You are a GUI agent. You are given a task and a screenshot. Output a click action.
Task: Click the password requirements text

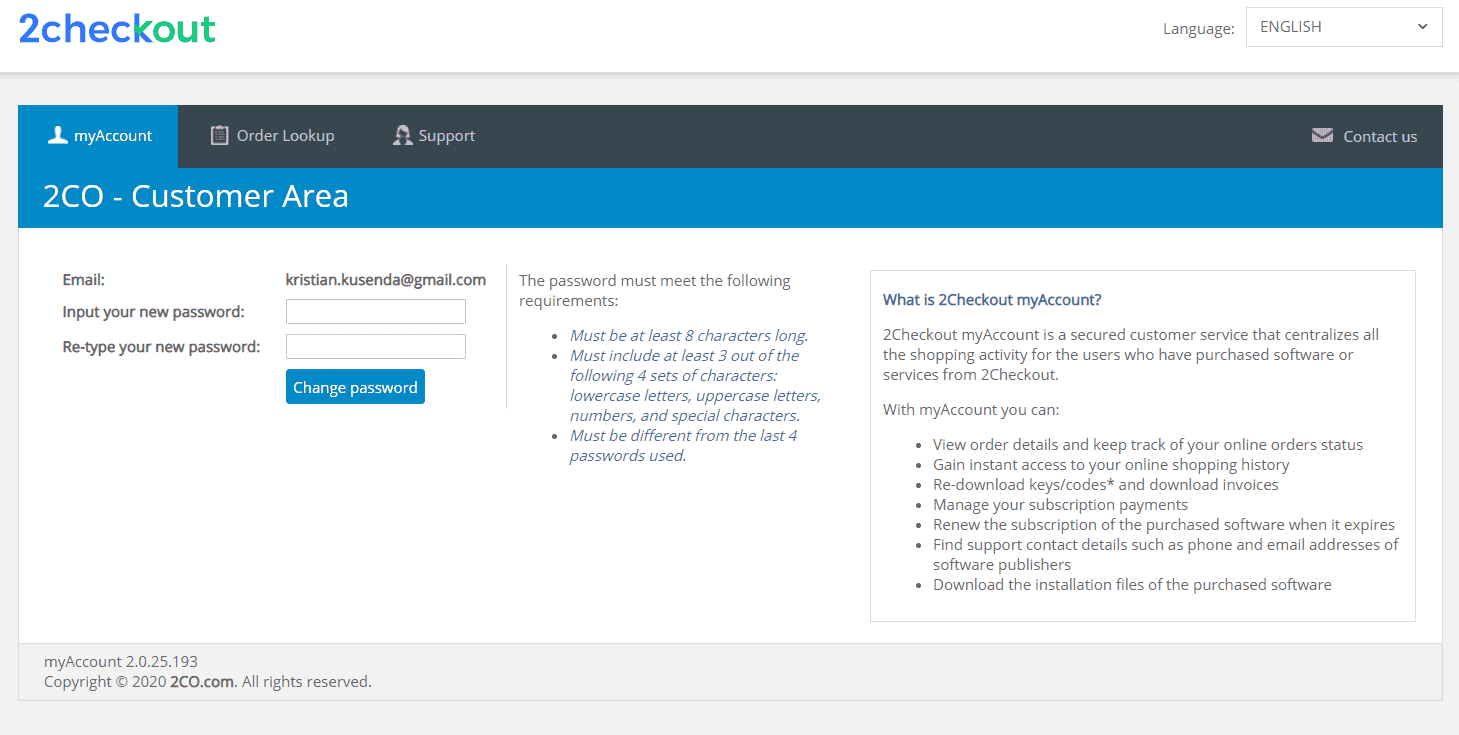coord(655,290)
